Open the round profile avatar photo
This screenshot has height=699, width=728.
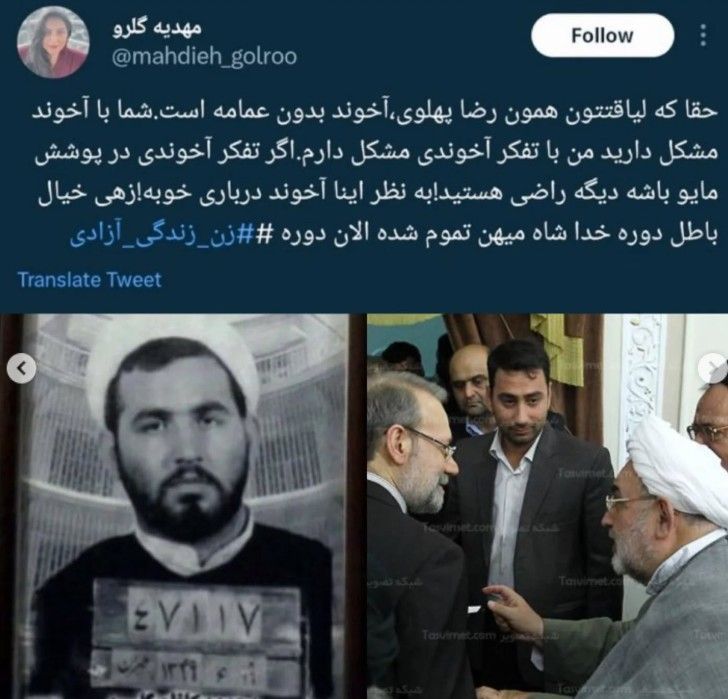pos(52,41)
